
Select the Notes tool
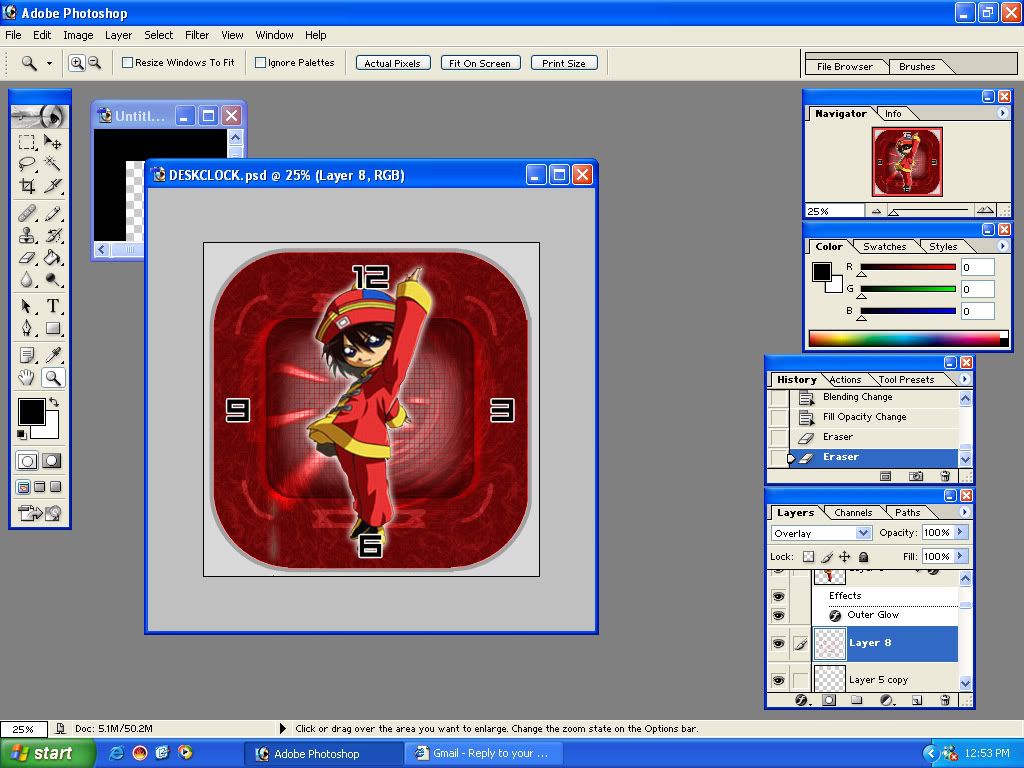pyautogui.click(x=27, y=355)
